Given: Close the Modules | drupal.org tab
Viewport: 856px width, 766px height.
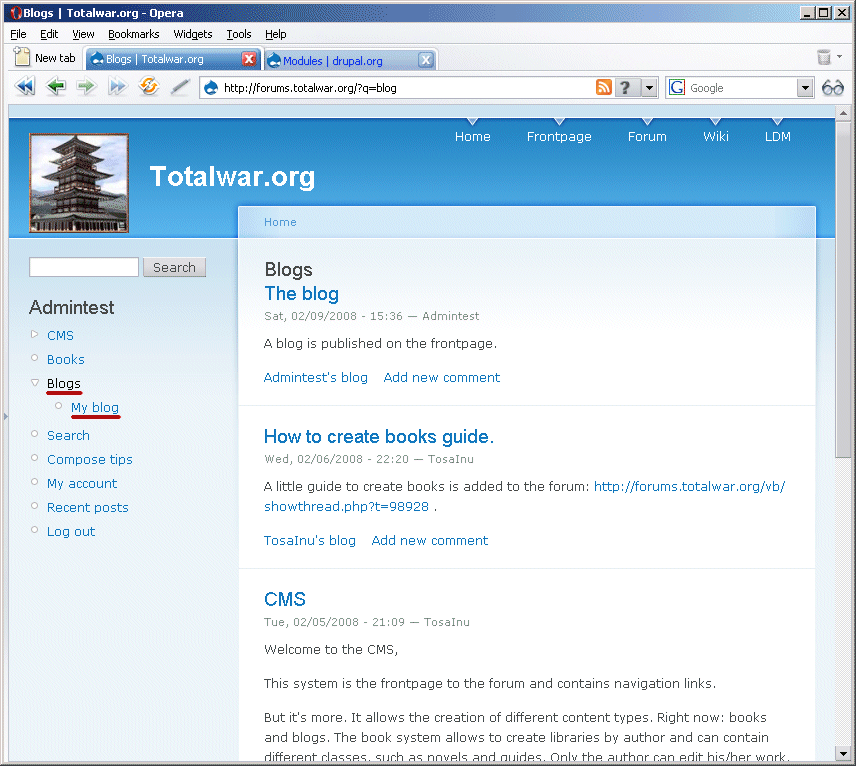Looking at the screenshot, I should [426, 60].
